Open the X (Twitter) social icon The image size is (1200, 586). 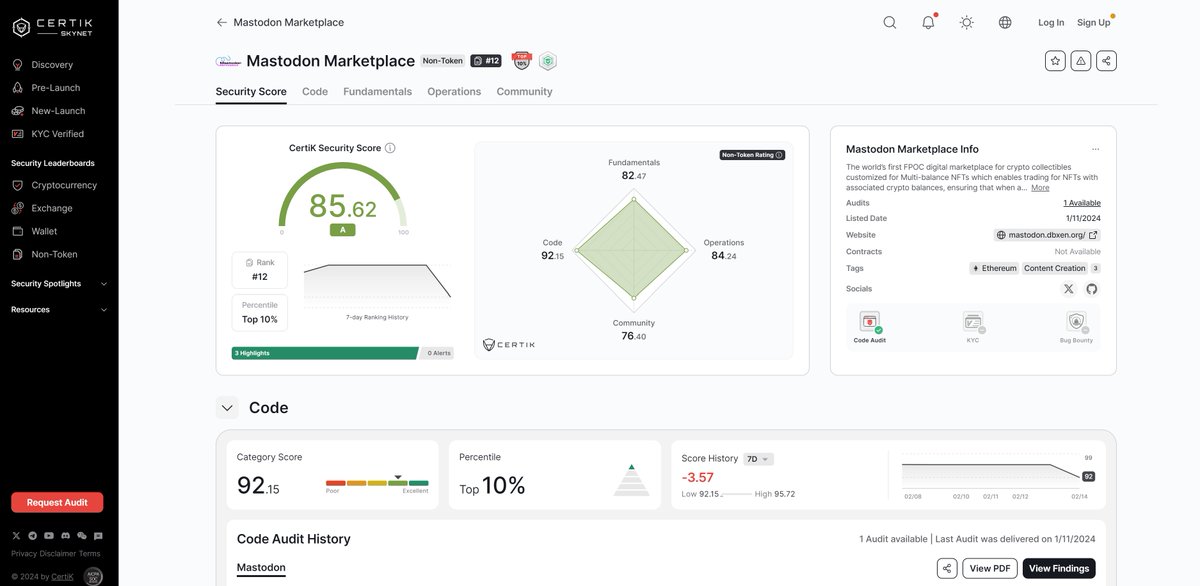click(x=1065, y=286)
